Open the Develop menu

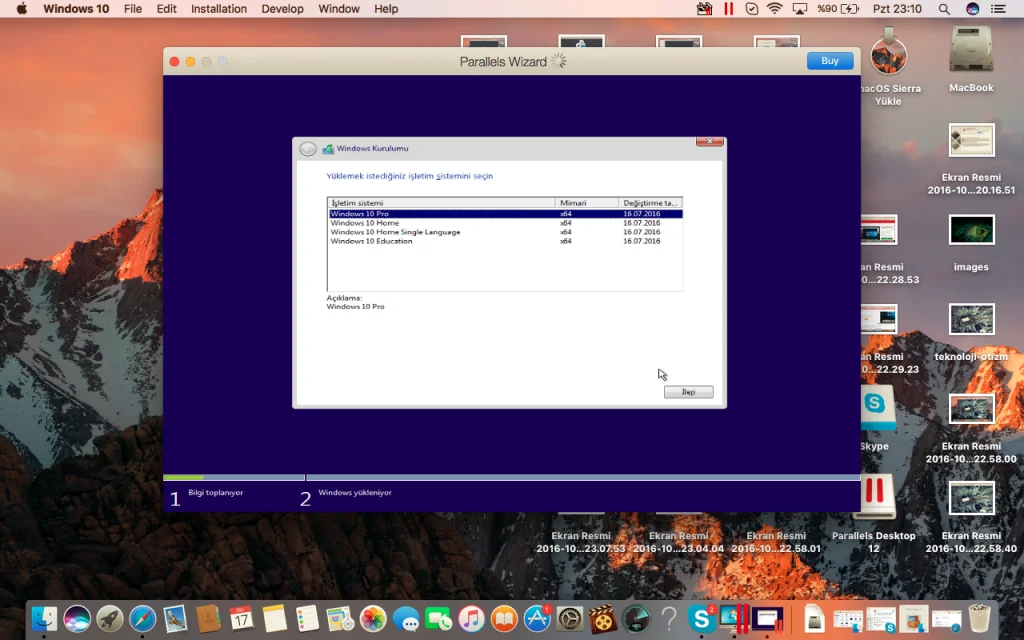coord(282,9)
